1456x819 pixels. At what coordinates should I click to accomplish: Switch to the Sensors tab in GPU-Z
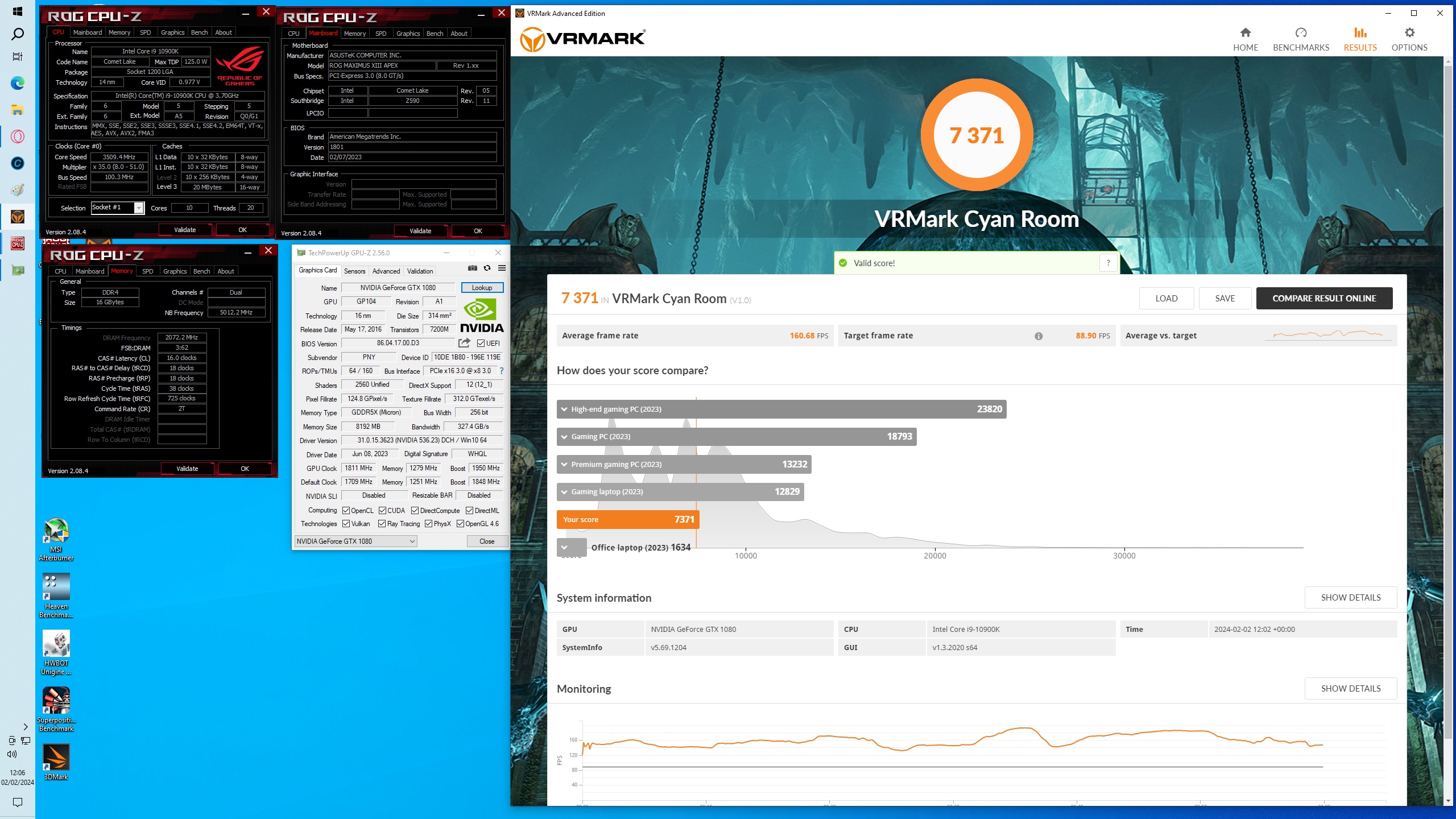pos(354,271)
